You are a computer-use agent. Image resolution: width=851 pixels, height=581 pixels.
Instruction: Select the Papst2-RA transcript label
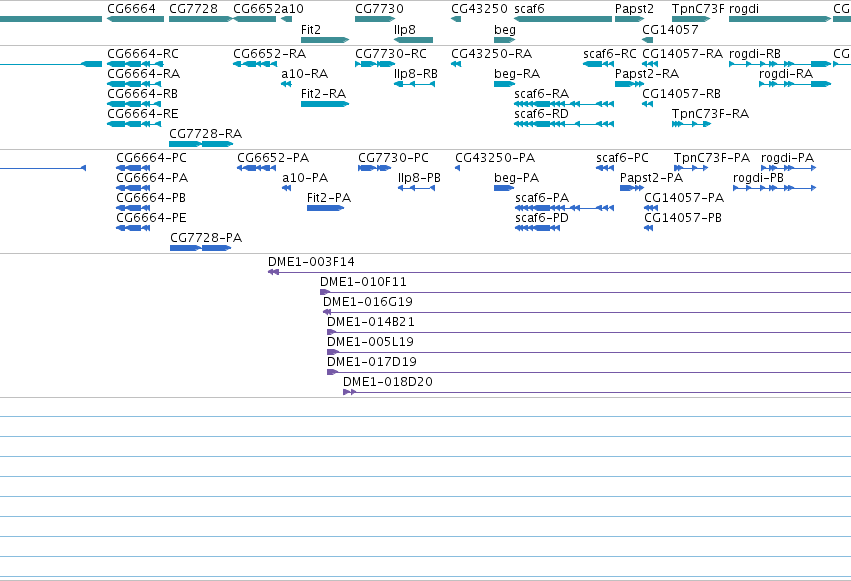click(x=647, y=73)
